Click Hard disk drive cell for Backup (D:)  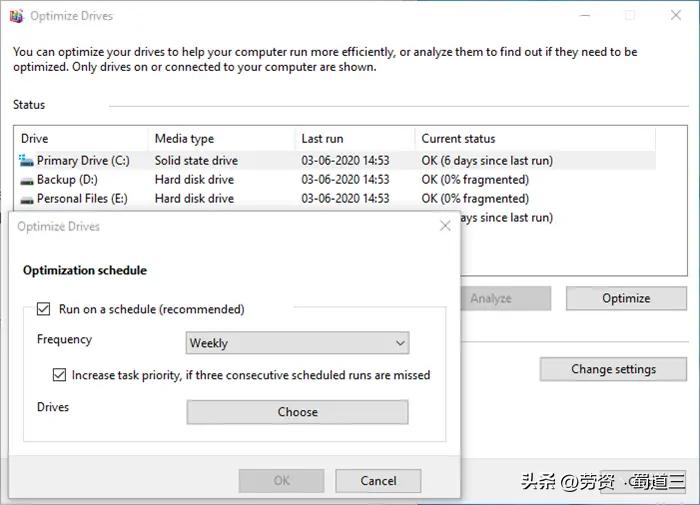(194, 179)
